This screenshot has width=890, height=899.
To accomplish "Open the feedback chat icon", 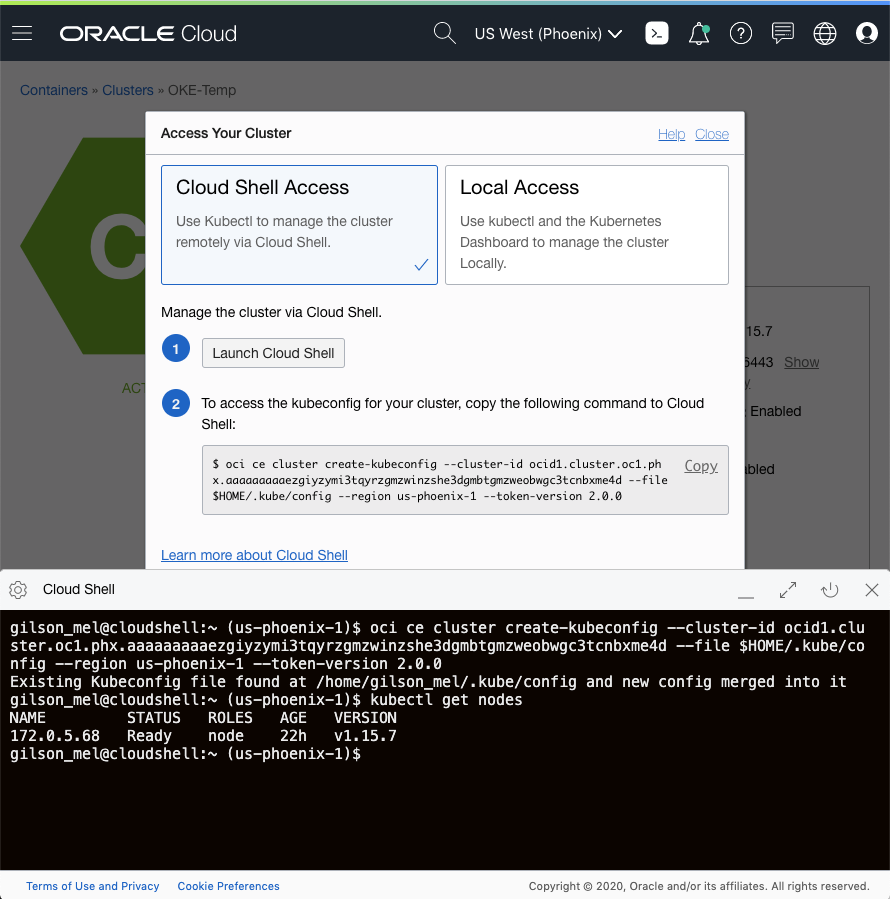I will pyautogui.click(x=782, y=32).
